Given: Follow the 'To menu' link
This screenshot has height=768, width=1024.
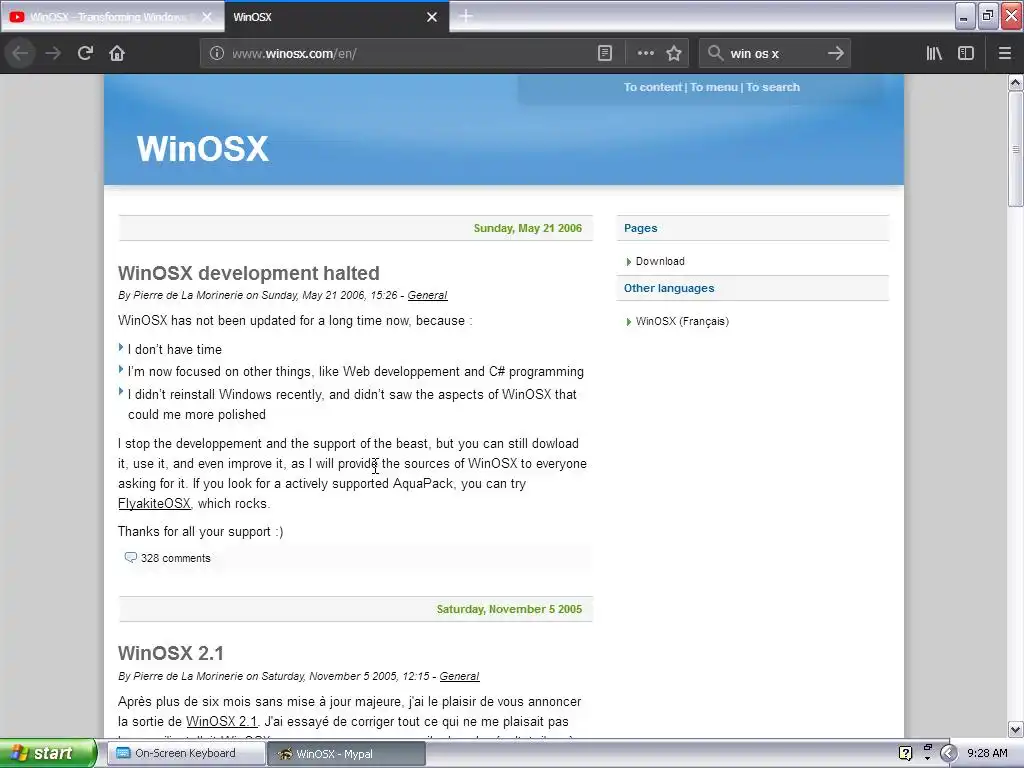Looking at the screenshot, I should click(714, 87).
